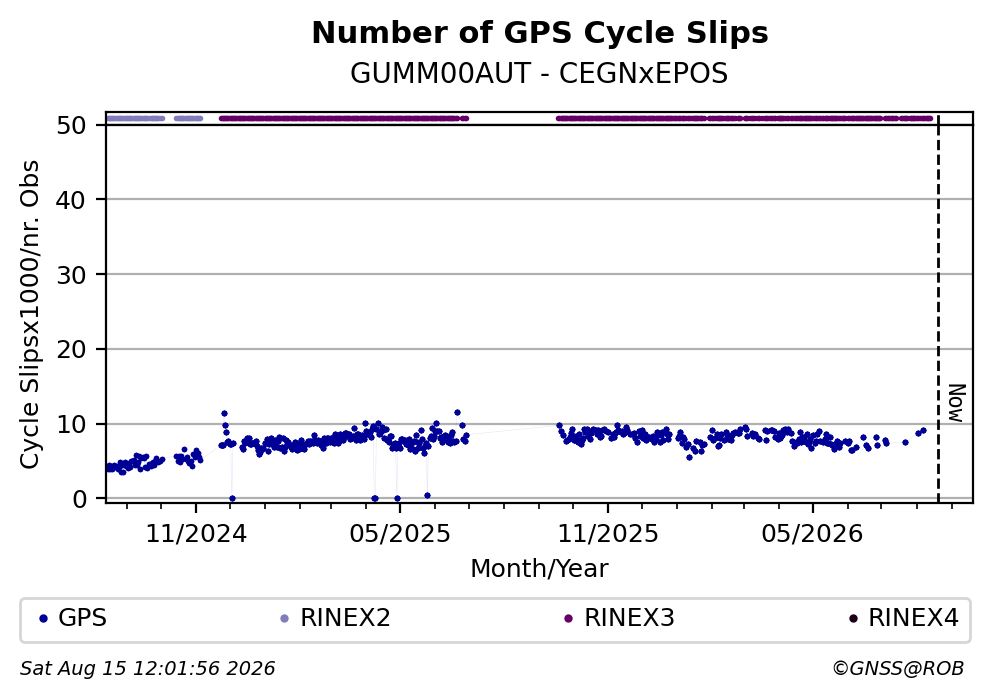
Task: Select the 'RINEX4' legend label
Action: tap(914, 618)
